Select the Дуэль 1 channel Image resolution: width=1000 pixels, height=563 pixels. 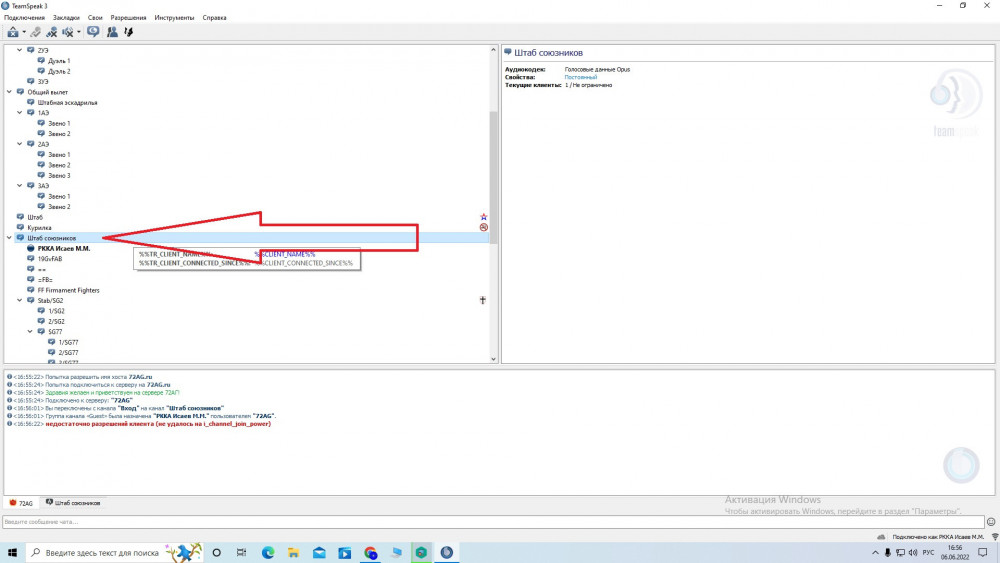tap(59, 61)
